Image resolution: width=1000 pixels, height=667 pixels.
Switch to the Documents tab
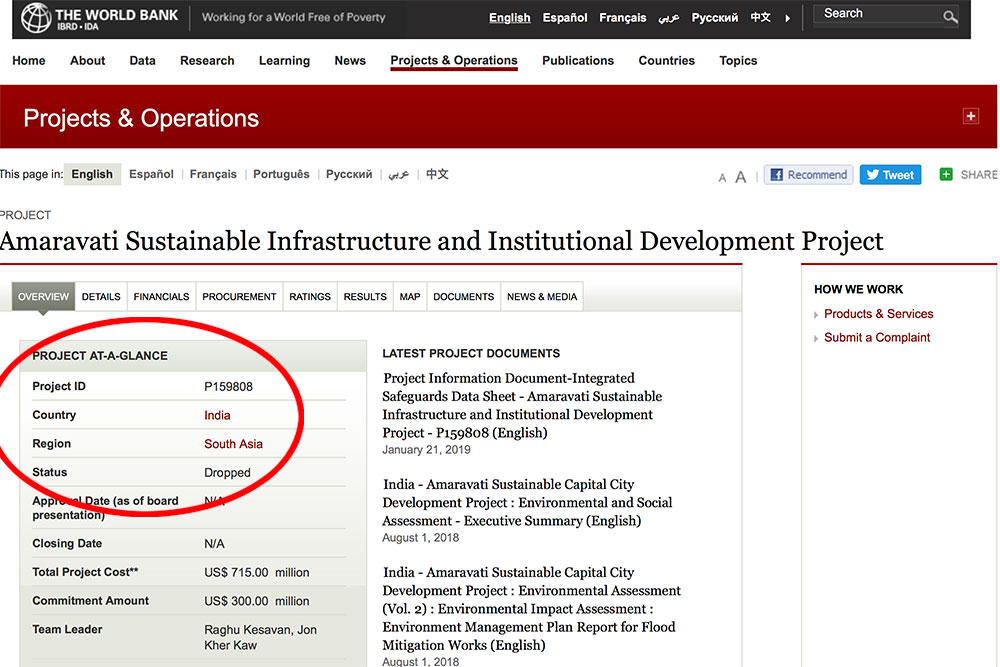tap(464, 297)
